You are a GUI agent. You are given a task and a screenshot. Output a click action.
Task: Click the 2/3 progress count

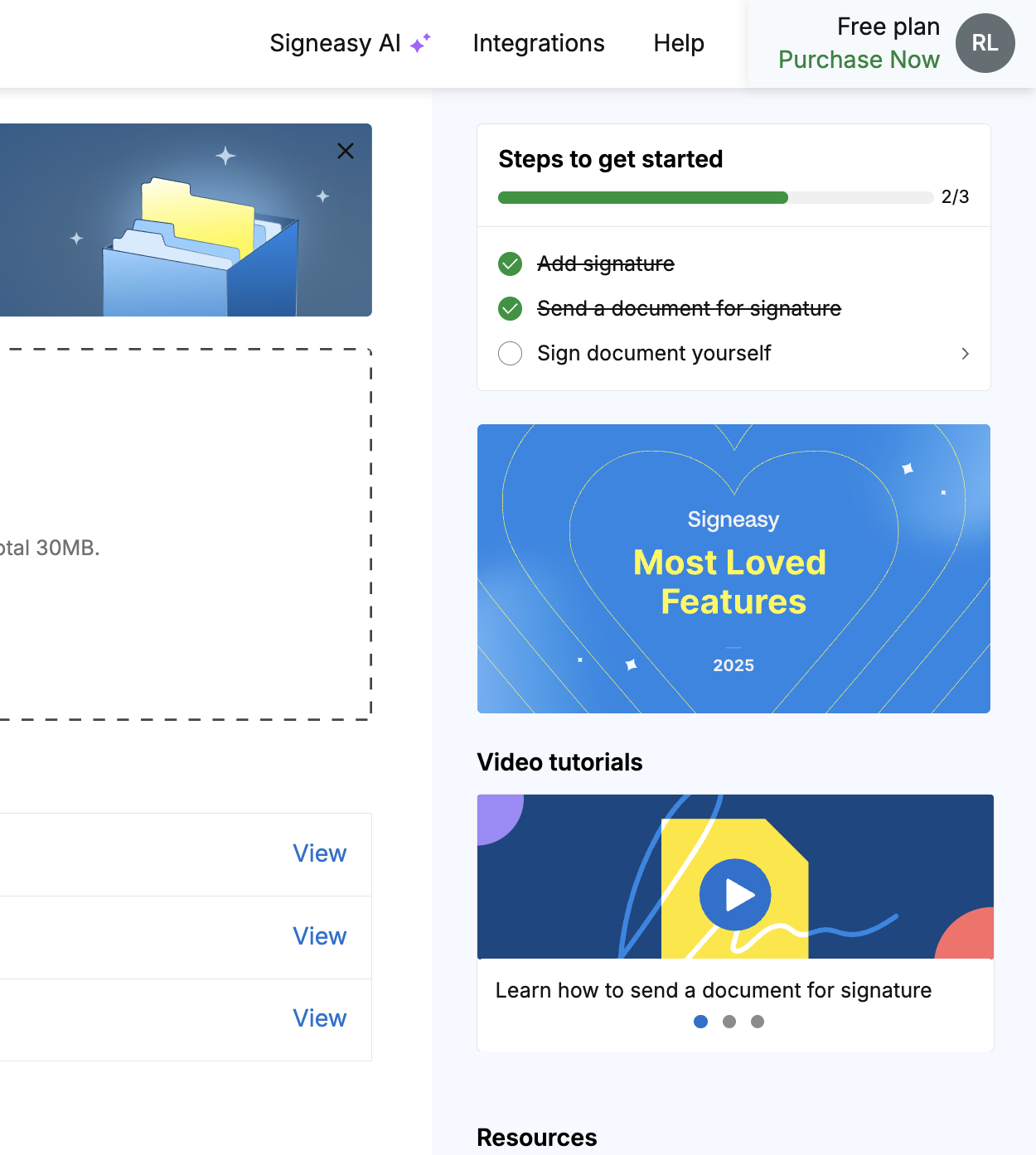[x=955, y=197]
